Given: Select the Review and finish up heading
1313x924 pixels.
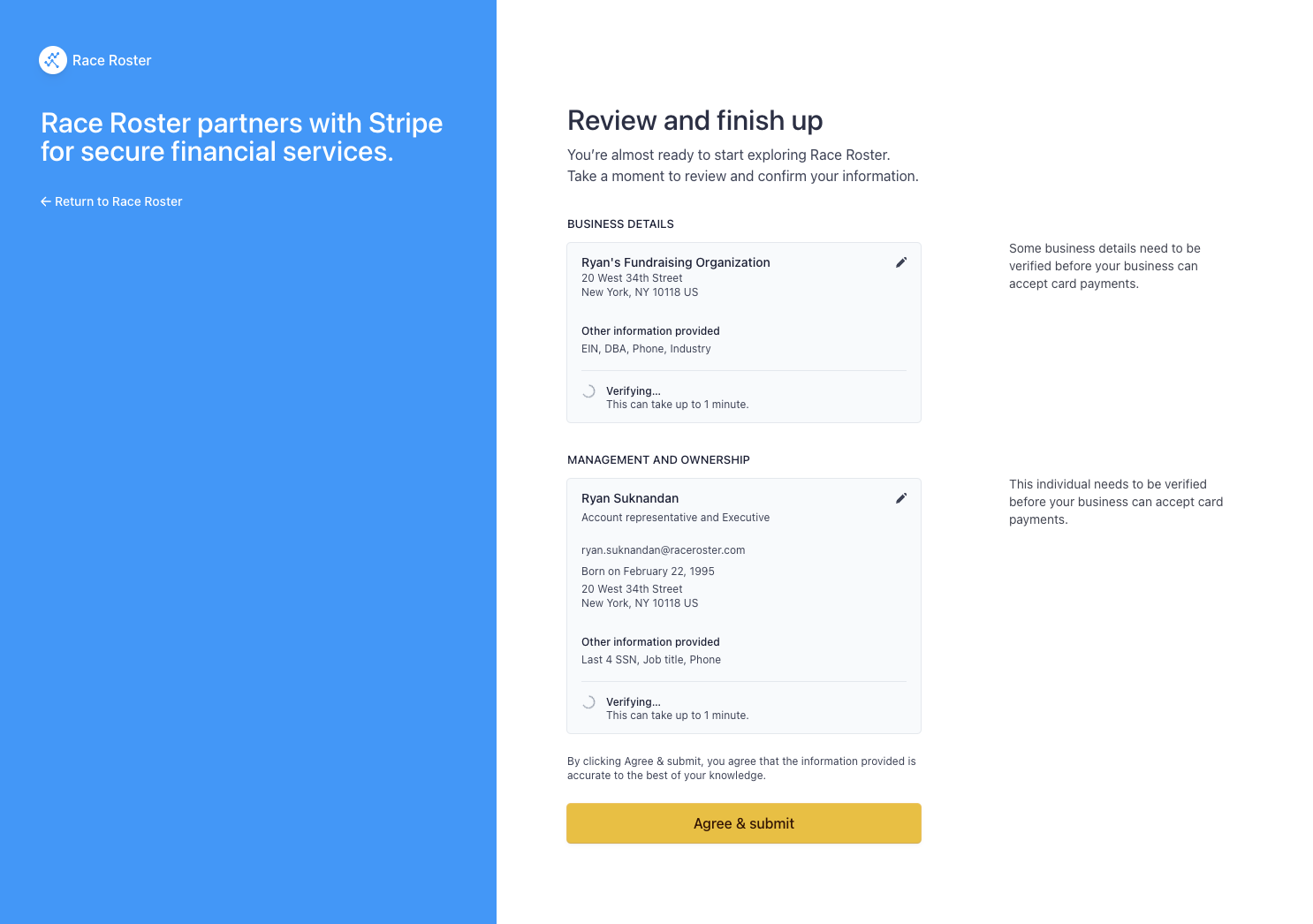Looking at the screenshot, I should tap(694, 120).
